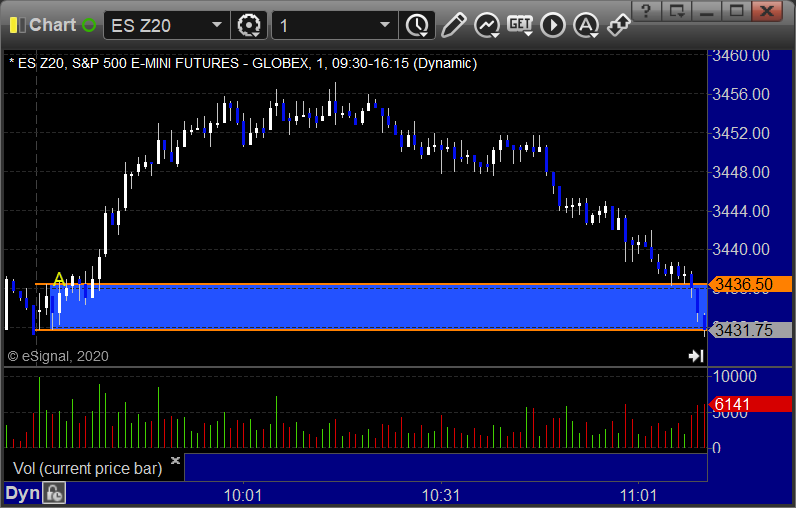Viewport: 796px width, 508px height.
Task: Click the 10000 volume axis label
Action: [735, 376]
